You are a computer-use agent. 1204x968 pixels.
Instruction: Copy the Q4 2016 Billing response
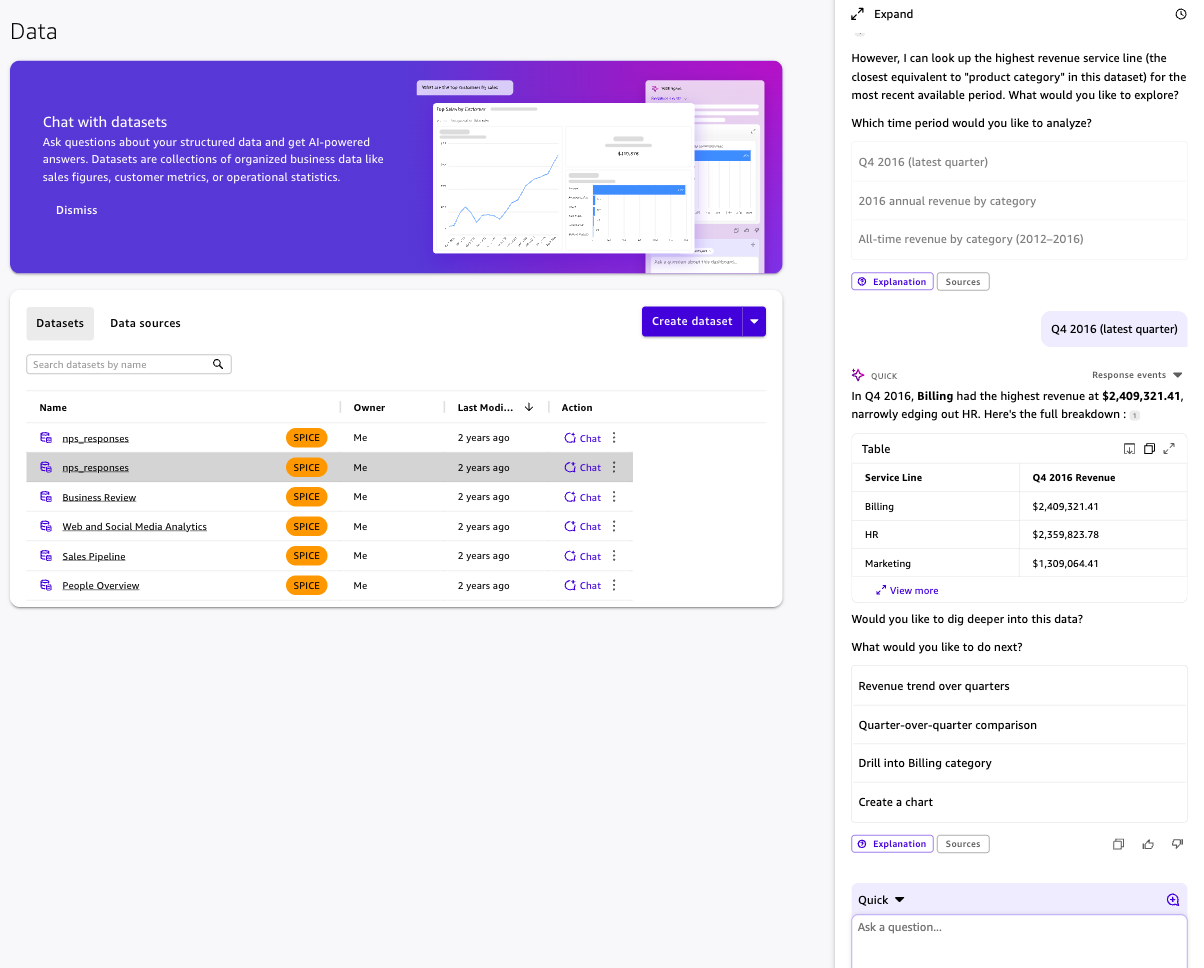pyautogui.click(x=1118, y=844)
